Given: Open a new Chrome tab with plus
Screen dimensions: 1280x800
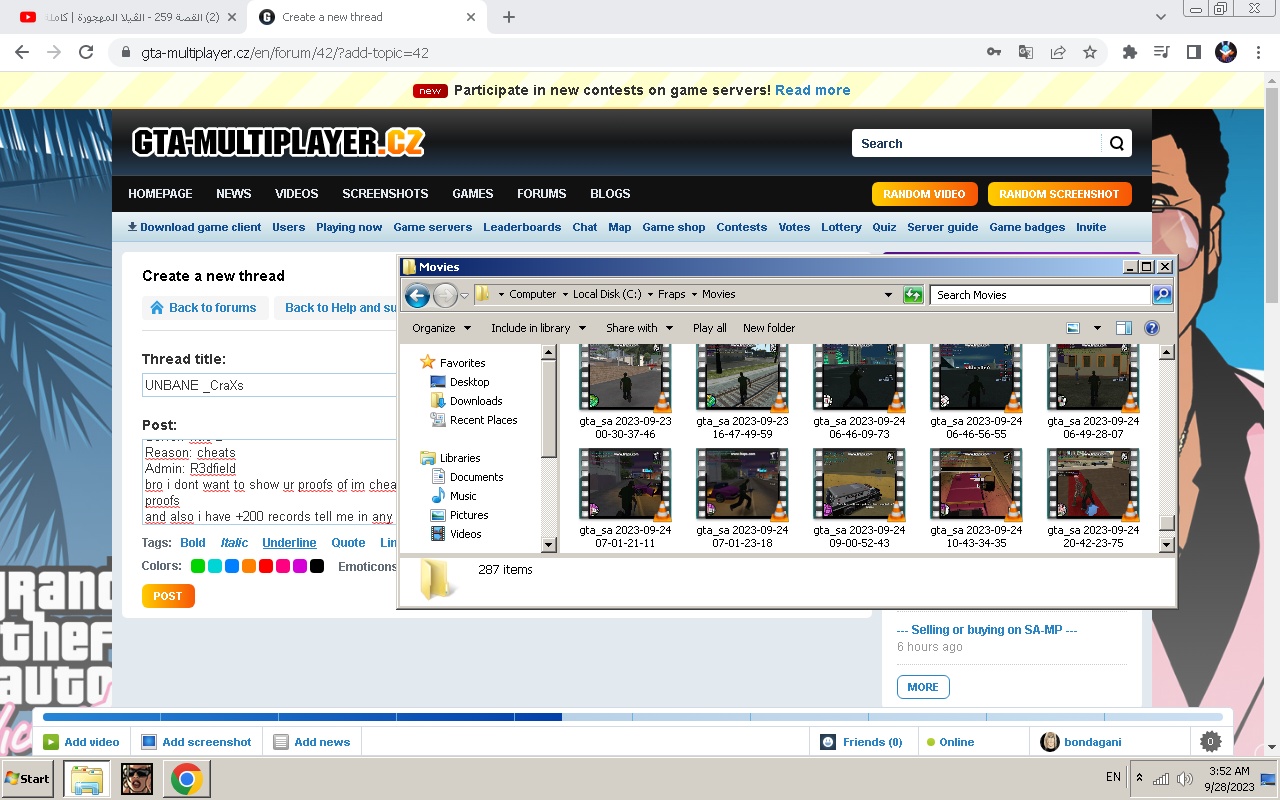Looking at the screenshot, I should (509, 17).
